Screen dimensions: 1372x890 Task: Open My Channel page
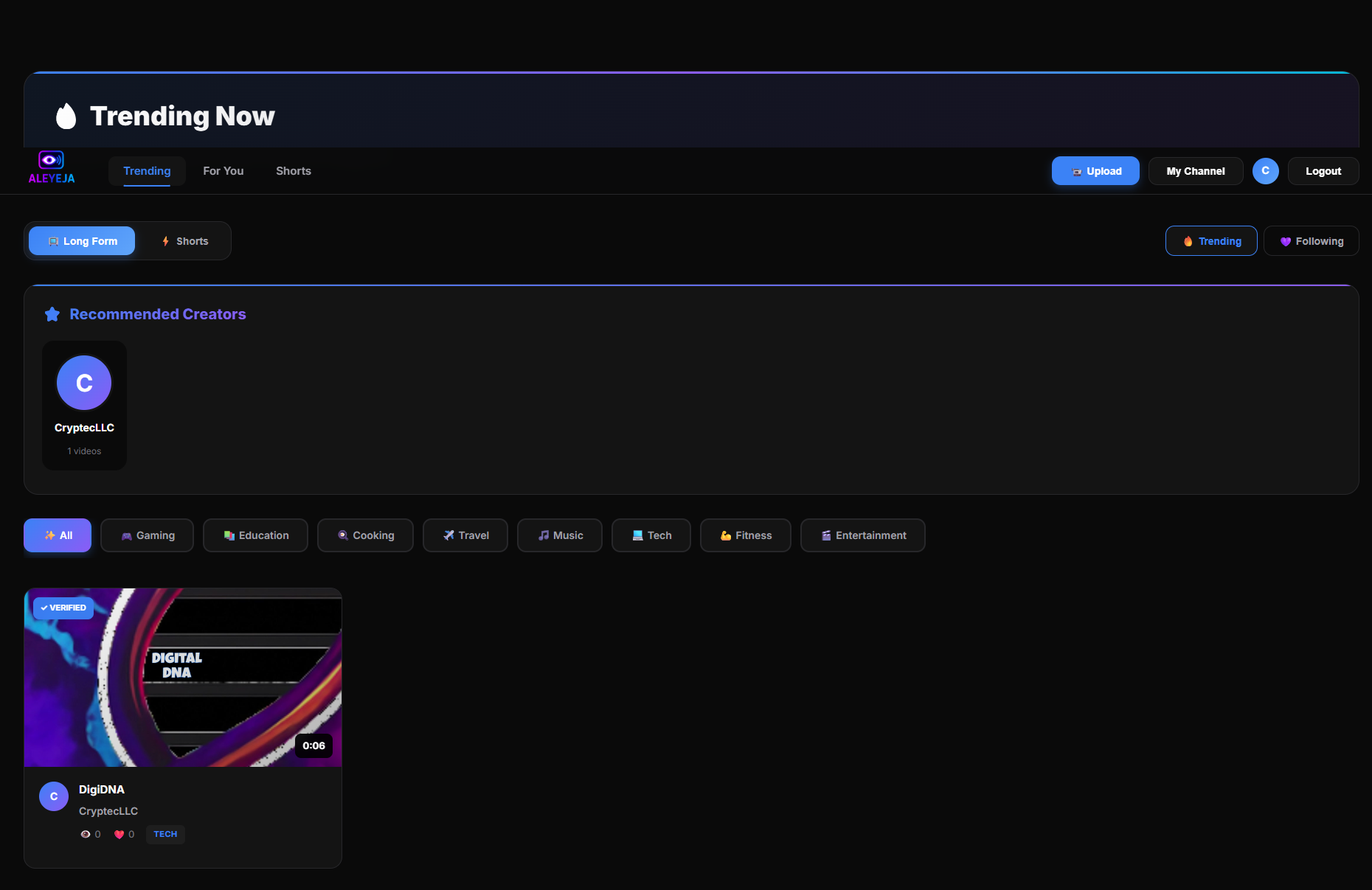1195,171
